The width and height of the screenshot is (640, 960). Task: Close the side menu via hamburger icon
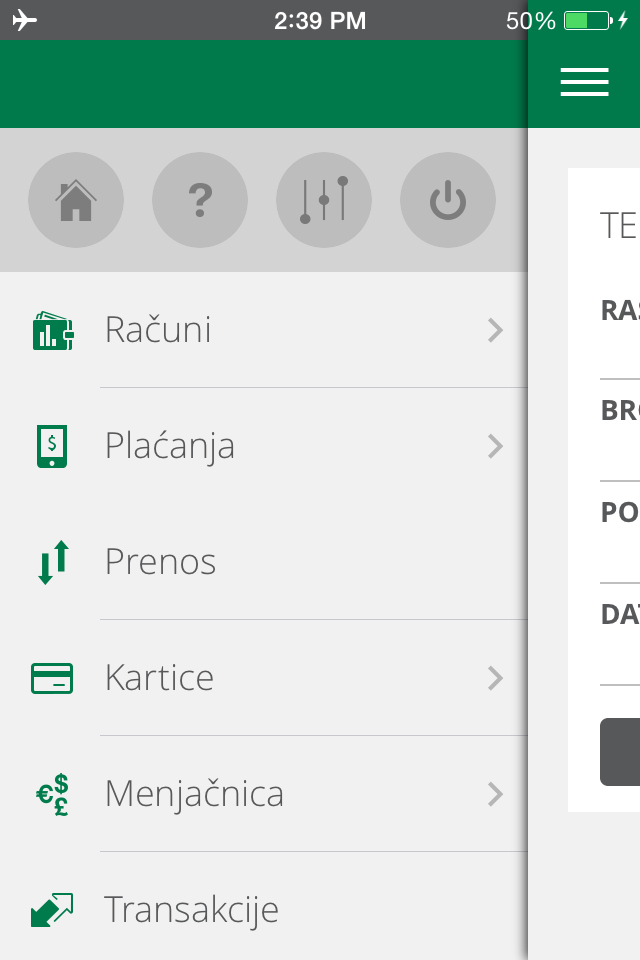pyautogui.click(x=585, y=82)
